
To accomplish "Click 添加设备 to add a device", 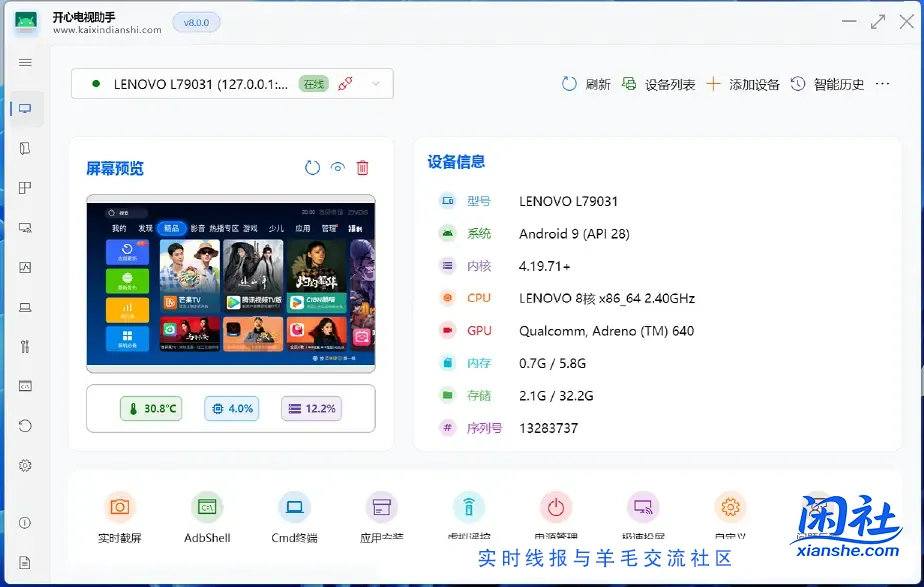I will click(743, 84).
